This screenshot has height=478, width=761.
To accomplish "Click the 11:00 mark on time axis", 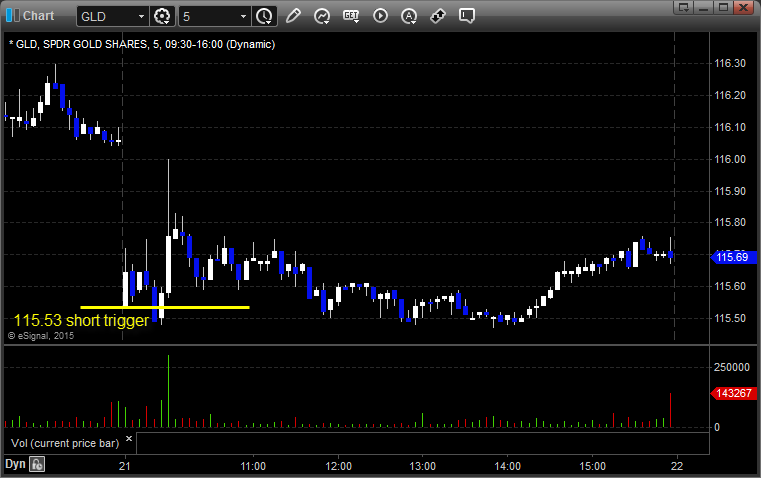I will (x=253, y=465).
